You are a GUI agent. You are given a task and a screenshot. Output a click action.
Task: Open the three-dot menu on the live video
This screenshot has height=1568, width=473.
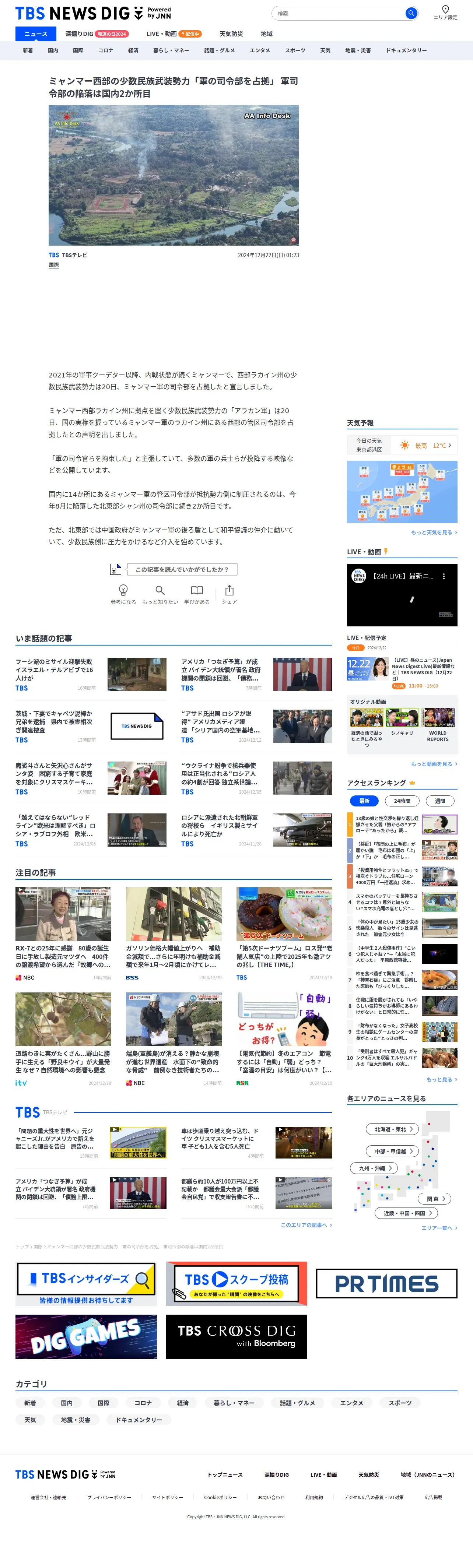point(444,576)
